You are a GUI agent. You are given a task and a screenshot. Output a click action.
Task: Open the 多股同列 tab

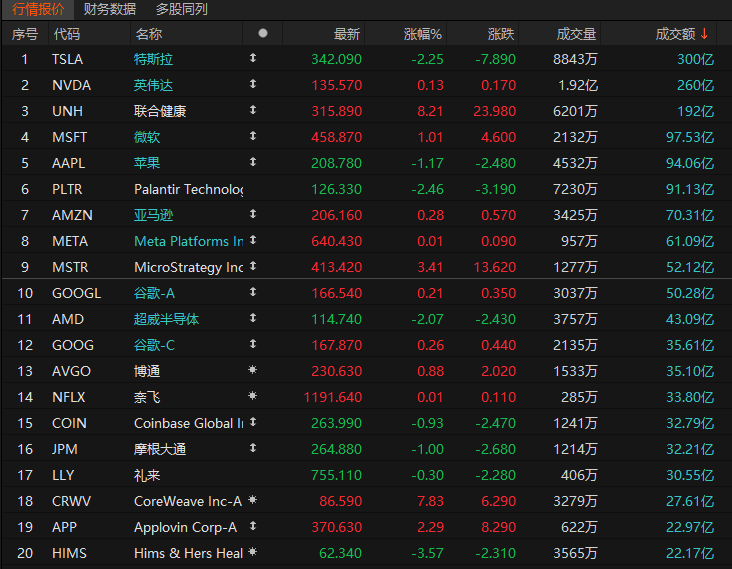182,9
